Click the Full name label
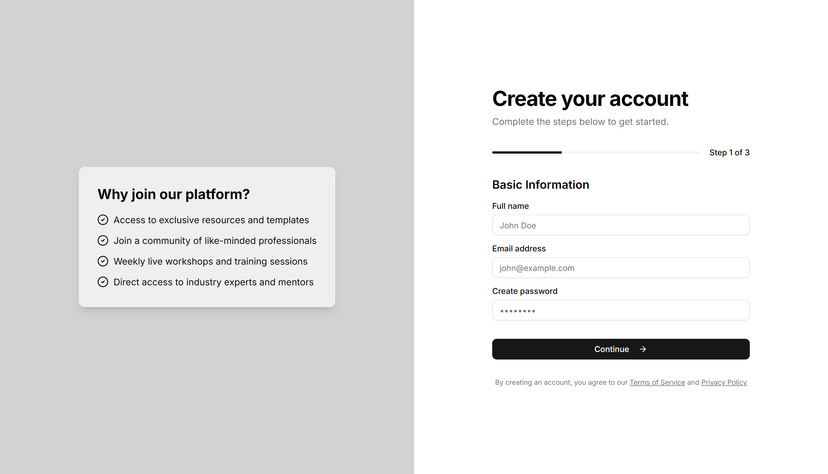The image size is (828, 474). click(x=510, y=206)
